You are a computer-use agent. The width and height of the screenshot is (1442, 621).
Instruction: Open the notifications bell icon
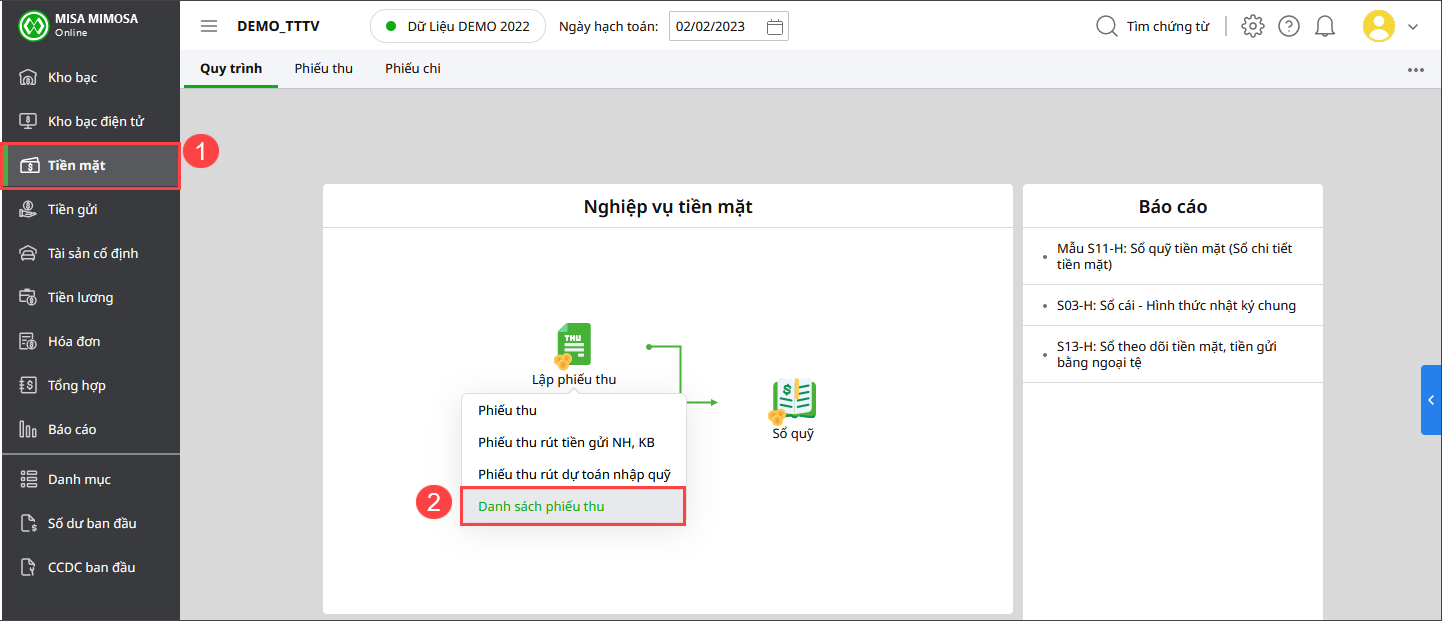(1325, 26)
